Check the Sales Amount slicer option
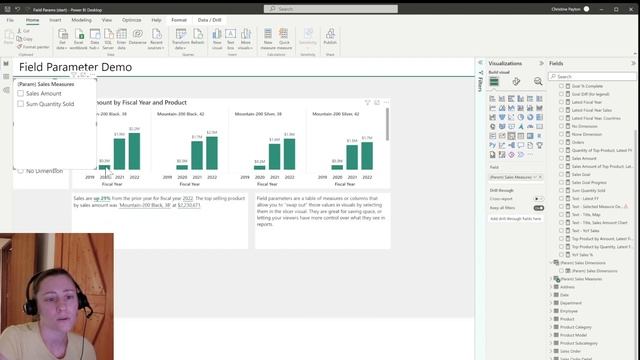The width and height of the screenshot is (640, 360). 20,93
